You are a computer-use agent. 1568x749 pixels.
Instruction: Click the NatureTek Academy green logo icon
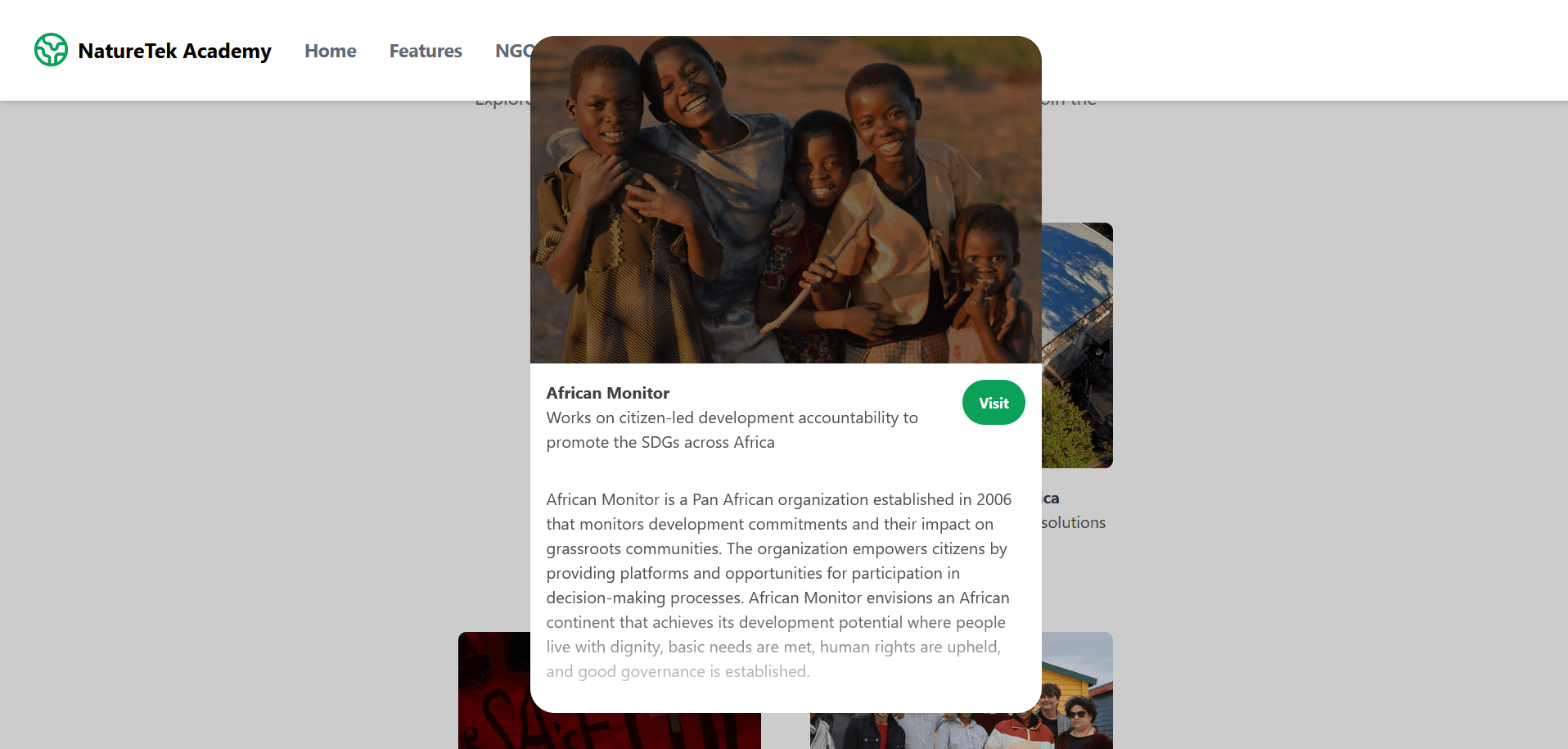[51, 50]
